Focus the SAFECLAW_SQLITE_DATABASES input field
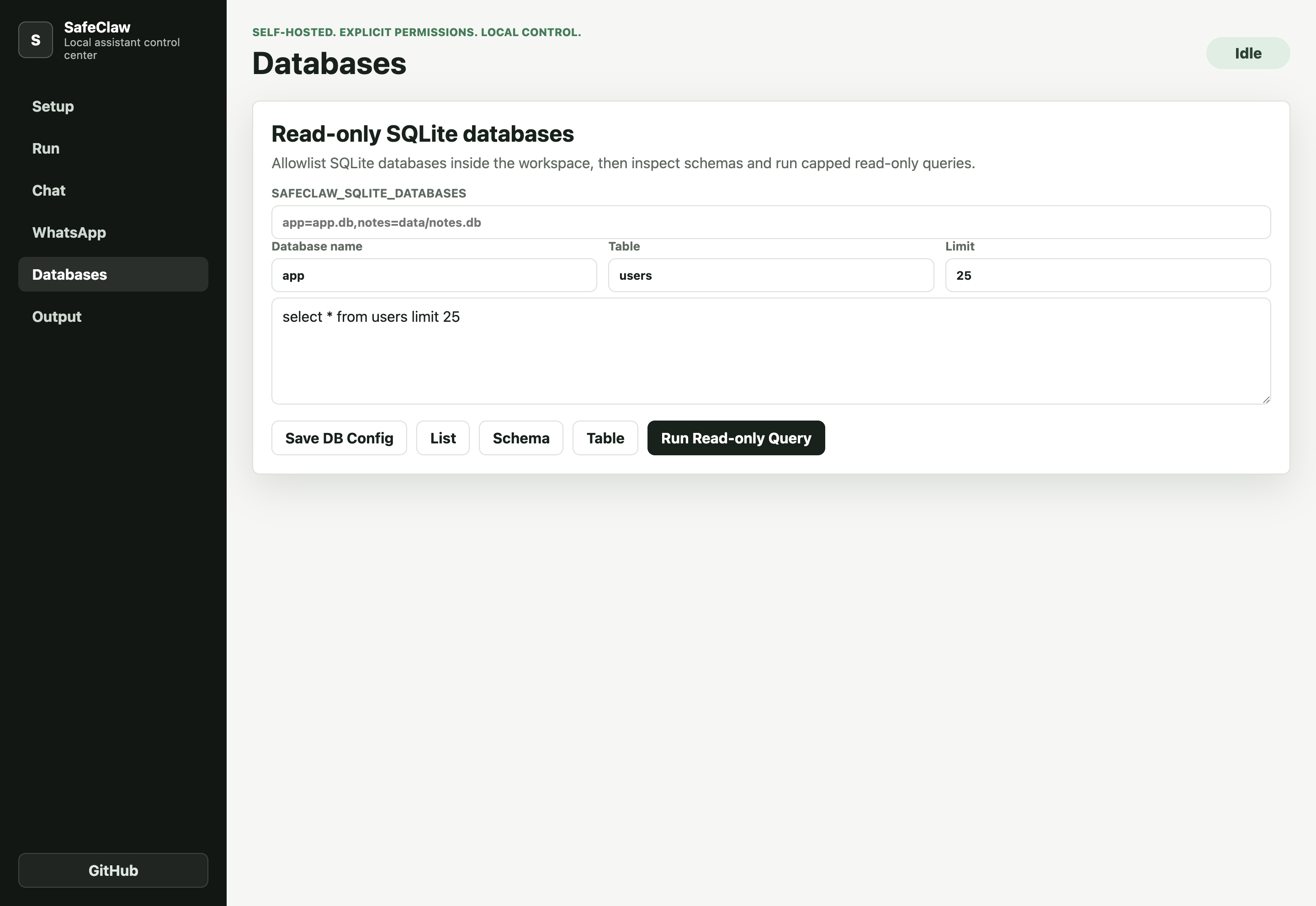Screen dimensions: 1316x906 click(771, 222)
